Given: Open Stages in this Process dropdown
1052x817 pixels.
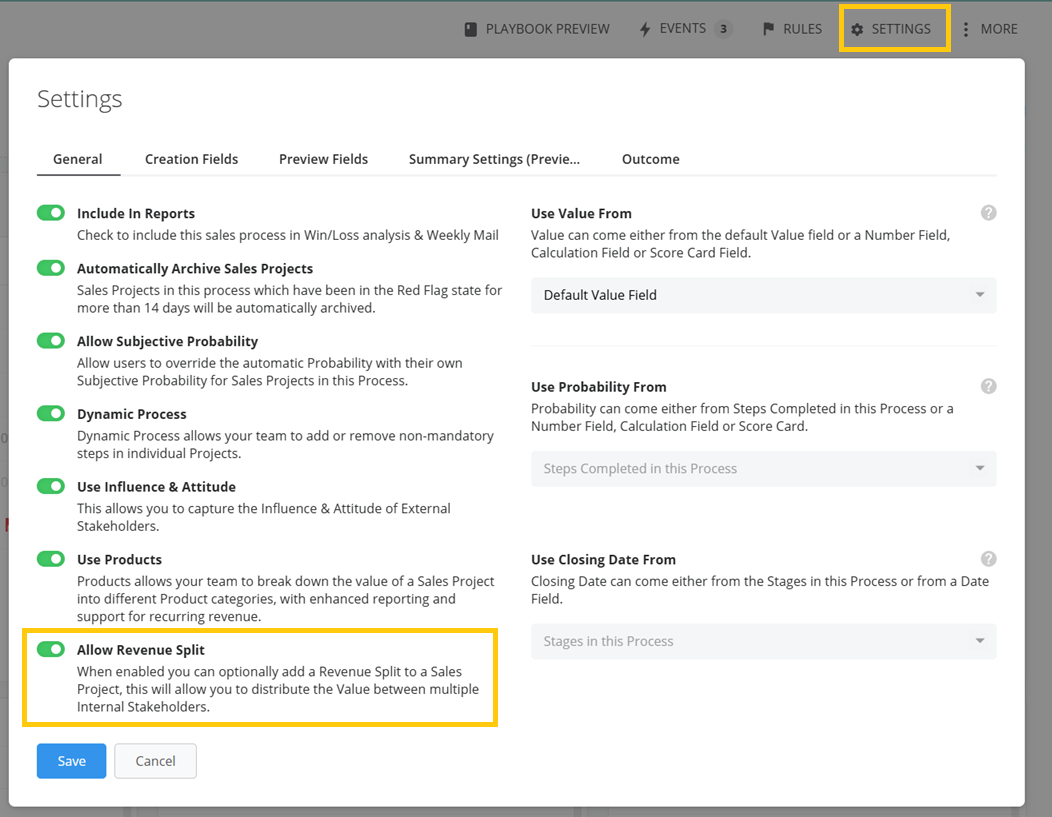Looking at the screenshot, I should [x=763, y=641].
